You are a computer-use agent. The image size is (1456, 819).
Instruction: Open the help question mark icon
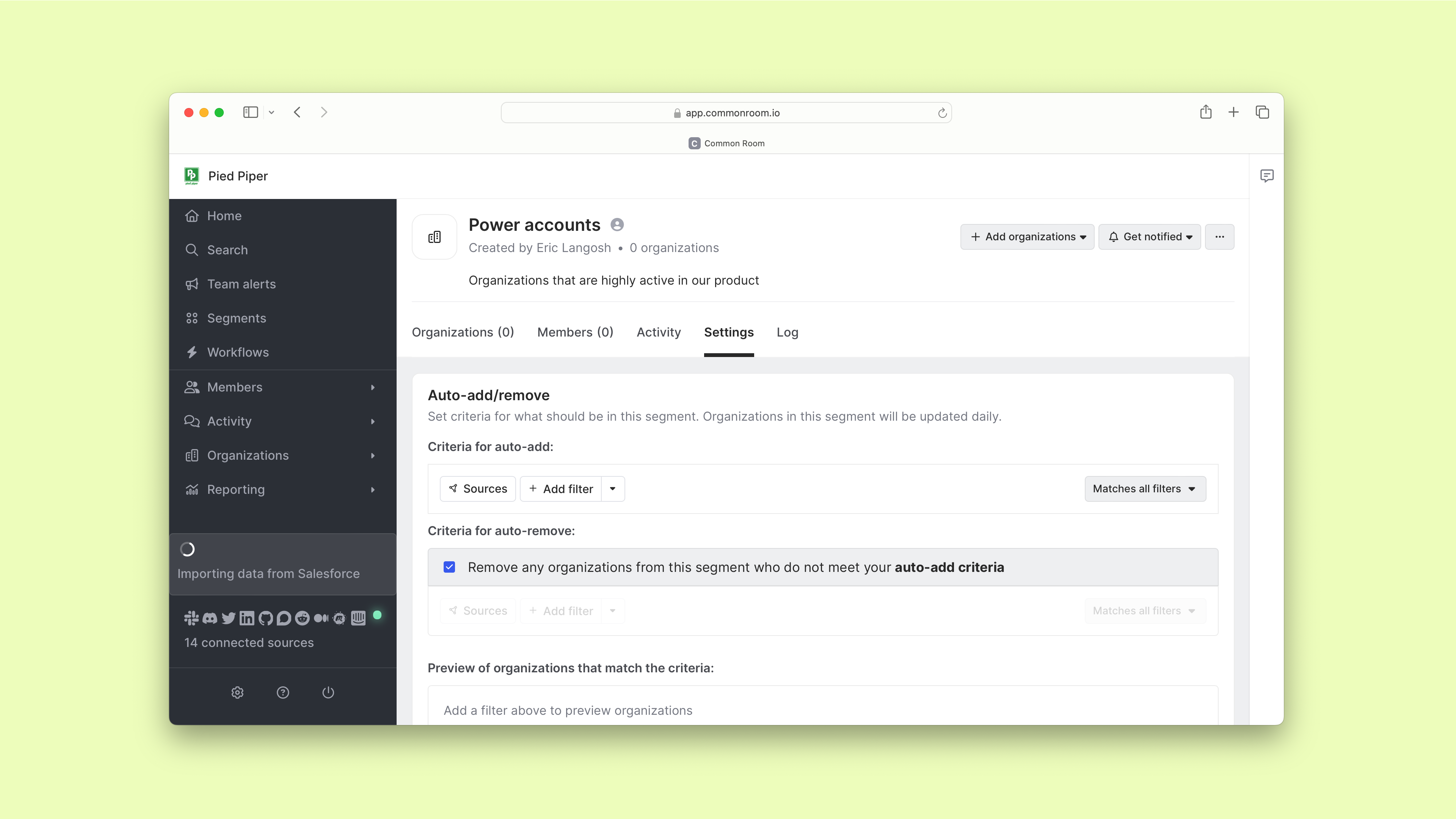point(282,692)
